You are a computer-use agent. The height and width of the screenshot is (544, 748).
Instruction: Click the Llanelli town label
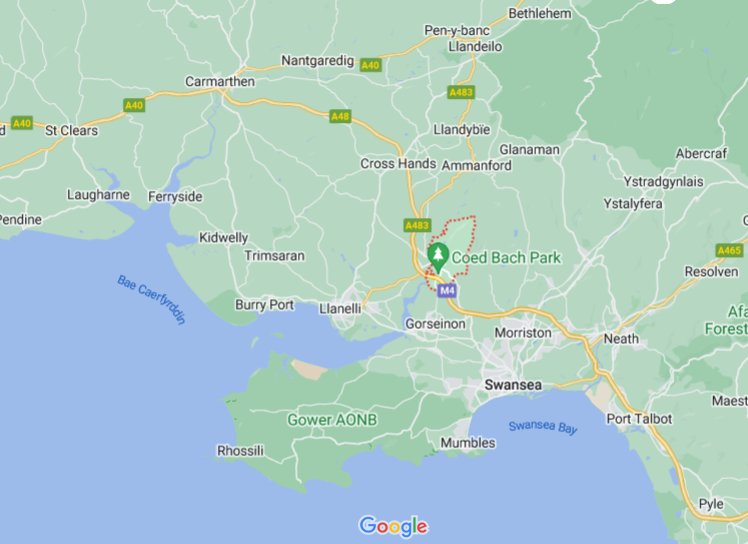point(340,309)
